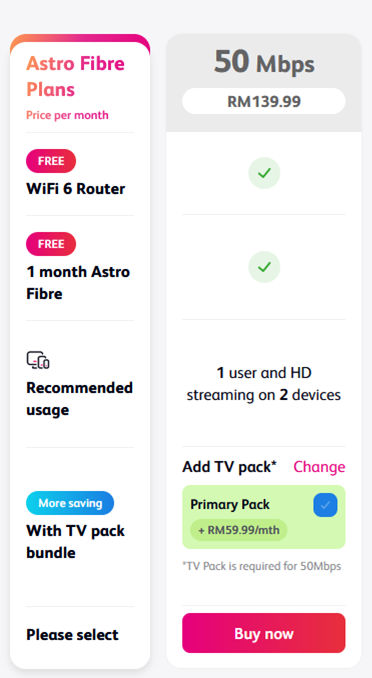This screenshot has height=678, width=372.
Task: Select the Primary Pack card
Action: pos(264,517)
